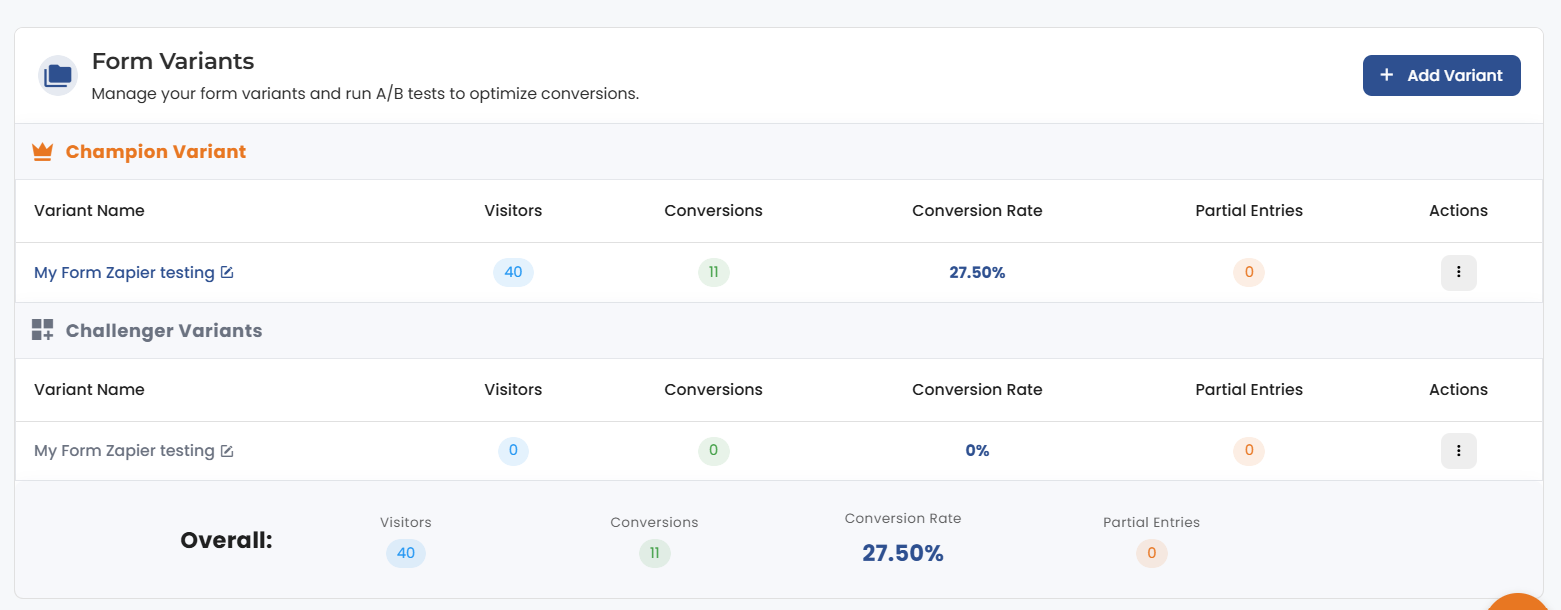
Task: Click the champion 27.50% conversion rate
Action: (x=977, y=272)
